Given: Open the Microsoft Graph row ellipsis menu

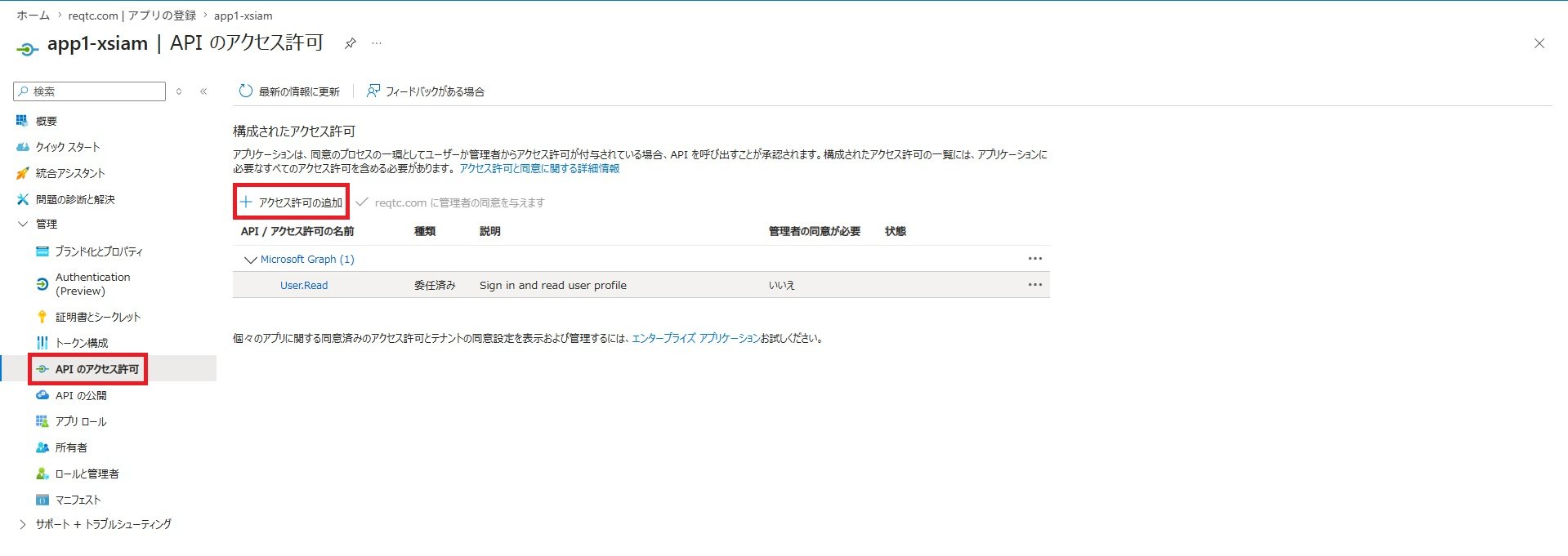Looking at the screenshot, I should click(x=1035, y=259).
